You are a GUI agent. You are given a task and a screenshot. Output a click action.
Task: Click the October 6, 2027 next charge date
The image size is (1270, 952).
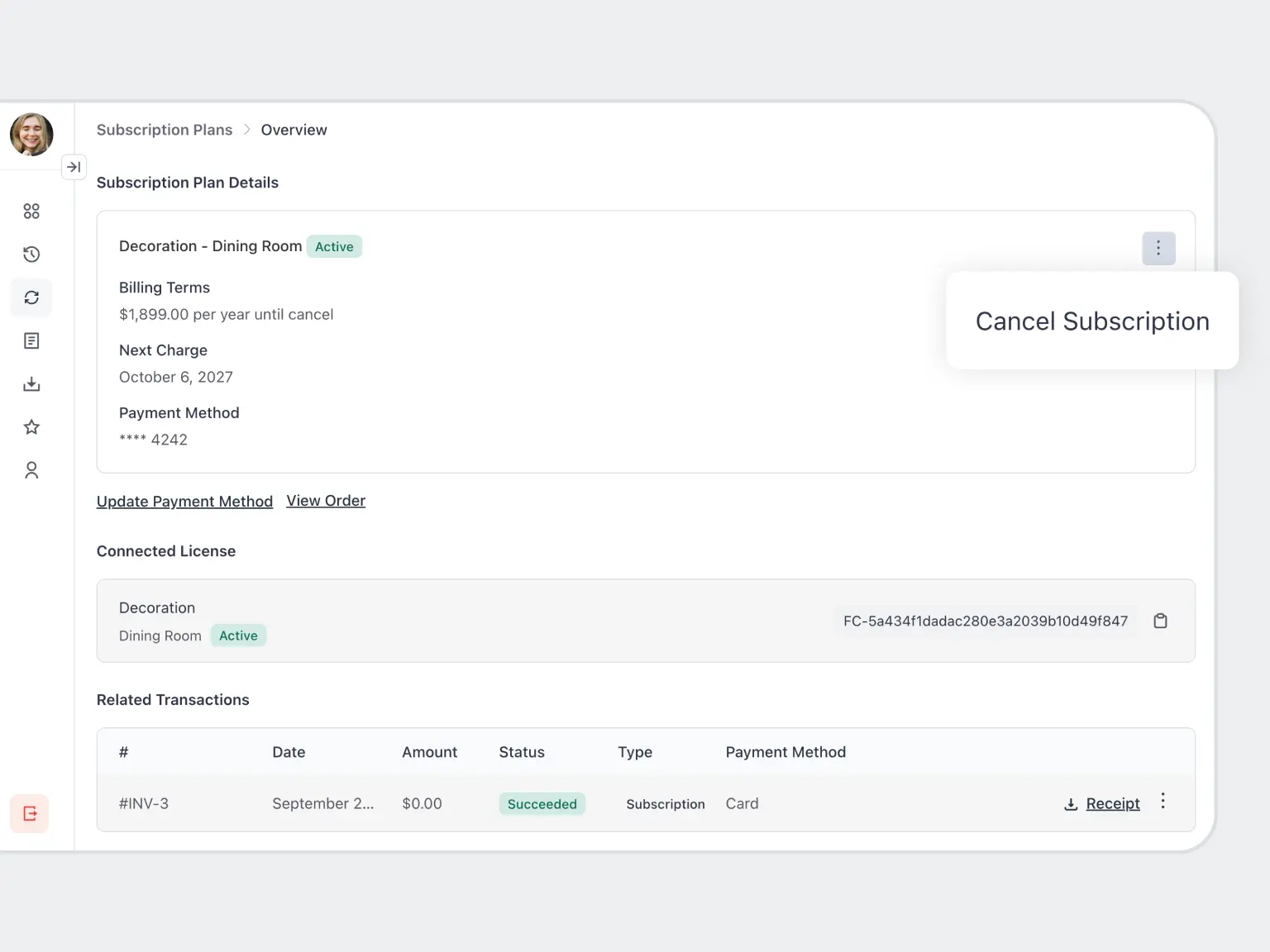click(176, 377)
